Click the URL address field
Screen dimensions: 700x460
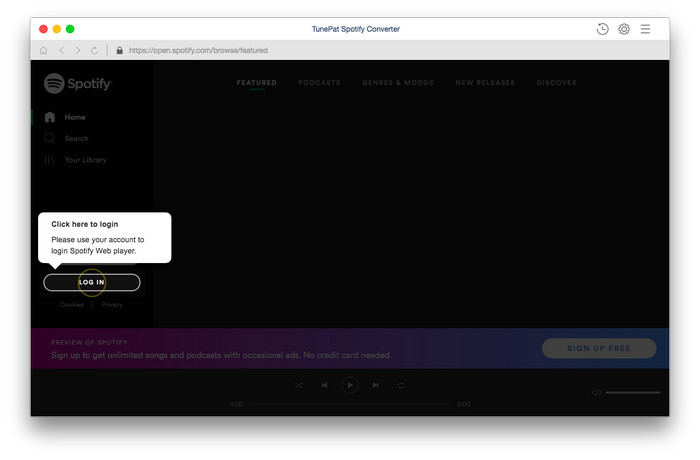(198, 50)
